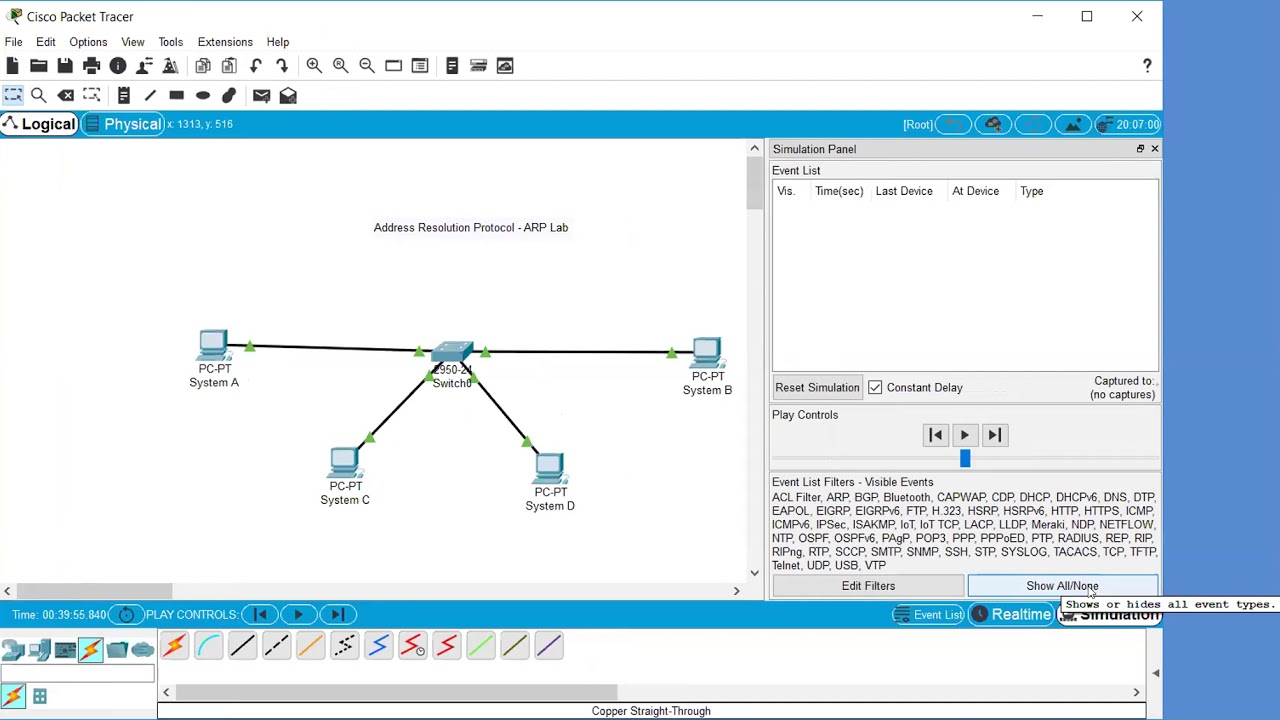The height and width of the screenshot is (720, 1280).
Task: Toggle Constant Delay checkbox
Action: coord(875,388)
